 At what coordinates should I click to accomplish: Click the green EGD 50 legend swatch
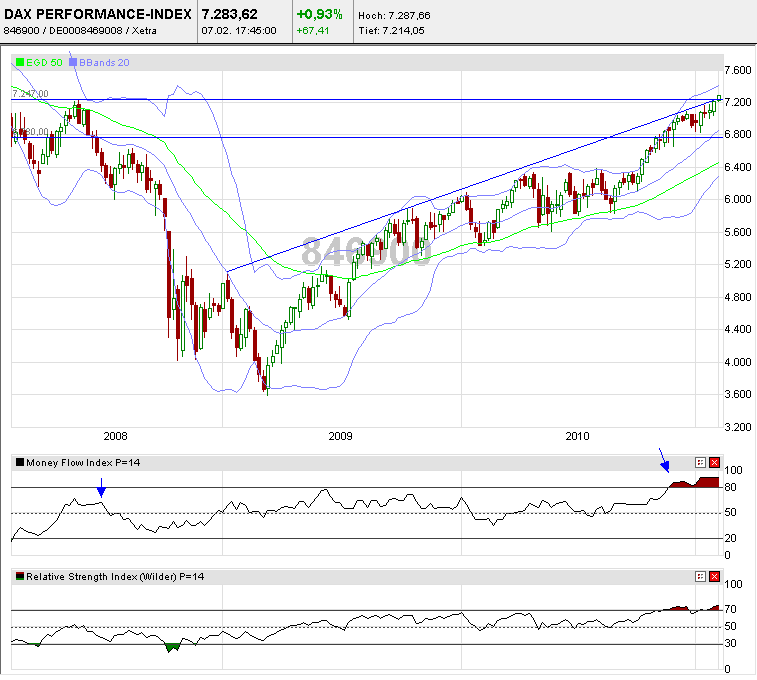pos(20,62)
